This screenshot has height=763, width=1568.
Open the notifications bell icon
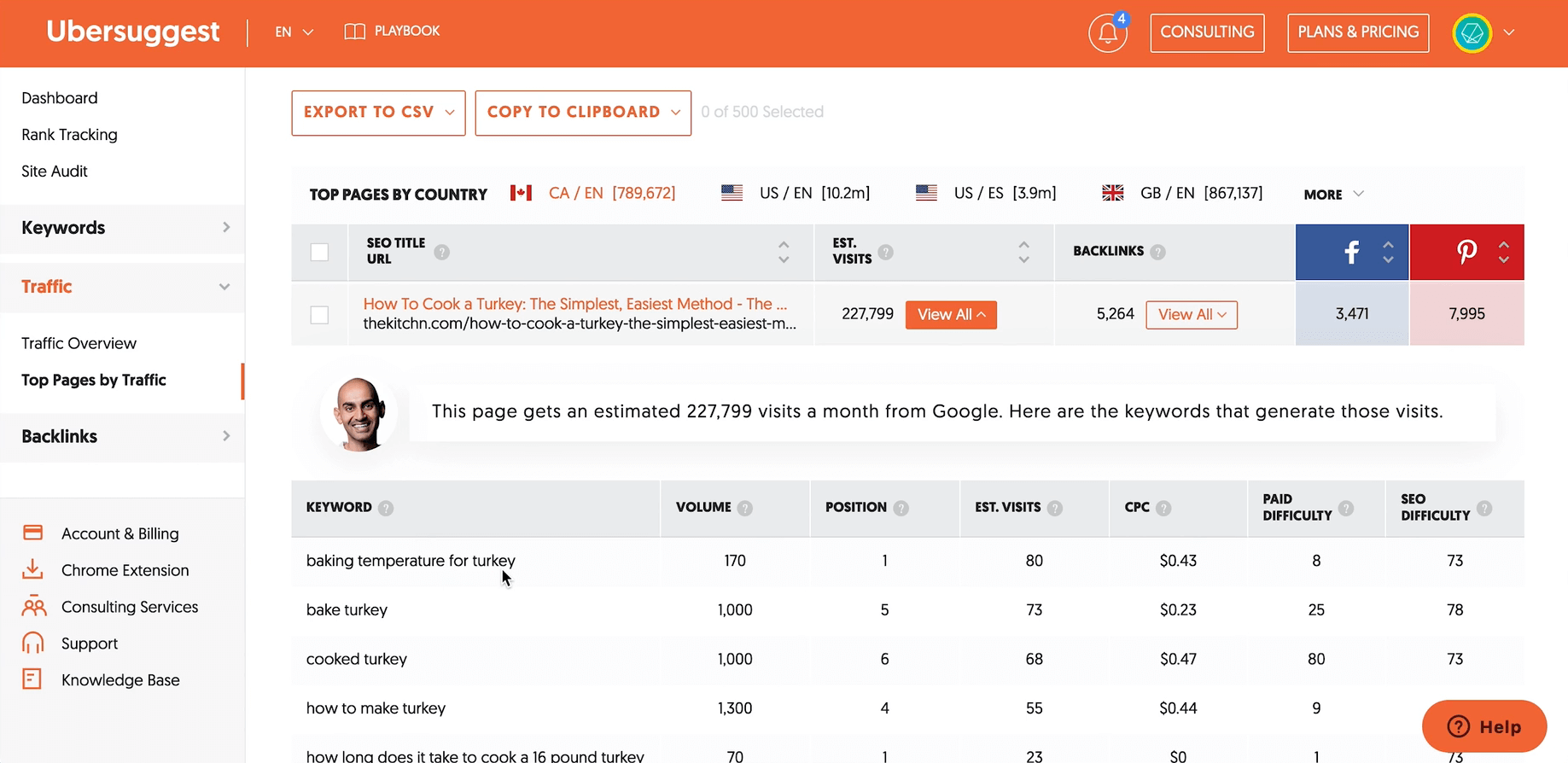pyautogui.click(x=1107, y=33)
